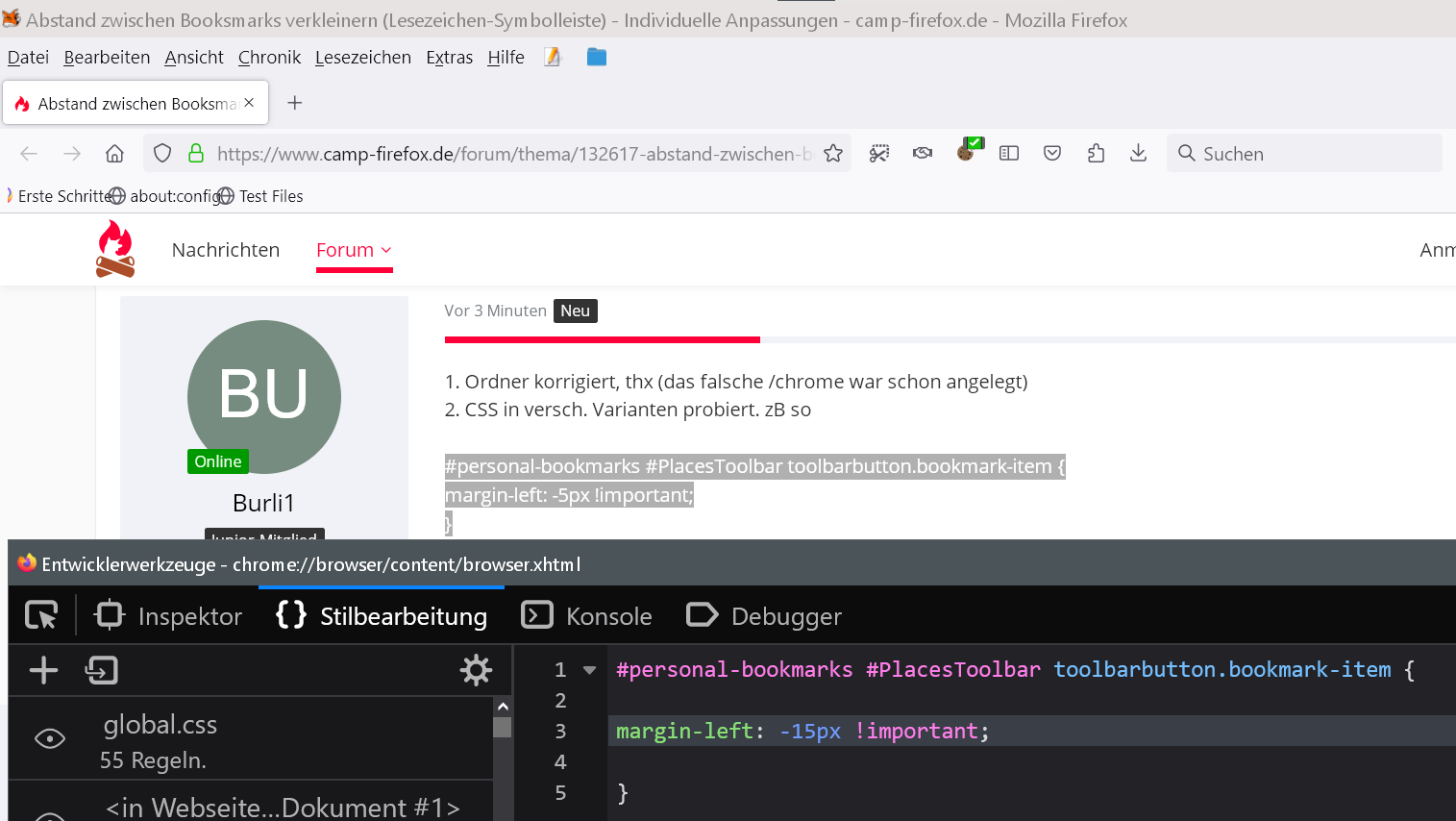The width and height of the screenshot is (1456, 821).
Task: Click the Firefox home button
Action: (114, 154)
